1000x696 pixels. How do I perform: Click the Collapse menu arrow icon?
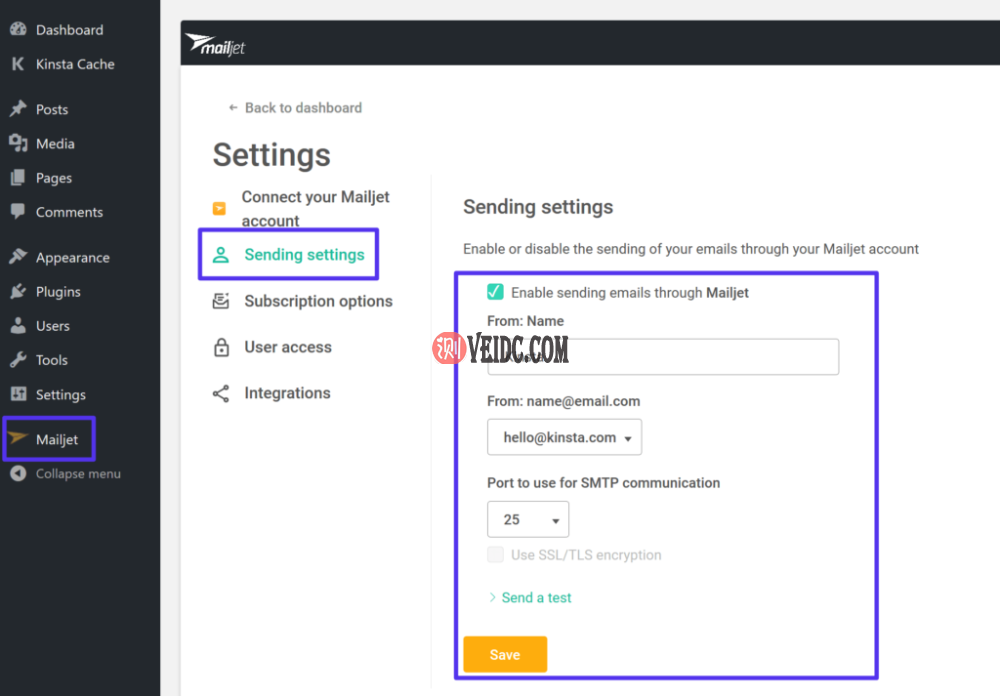point(18,474)
